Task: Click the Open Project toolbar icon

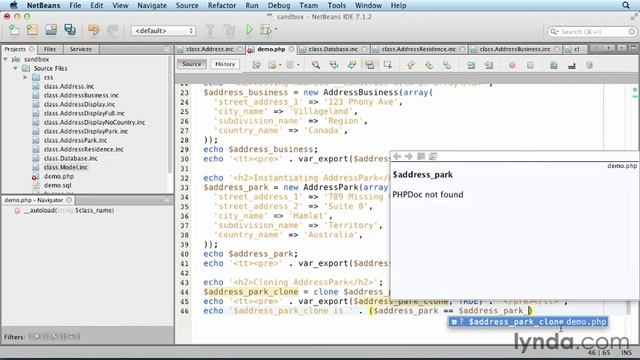Action: [51, 30]
